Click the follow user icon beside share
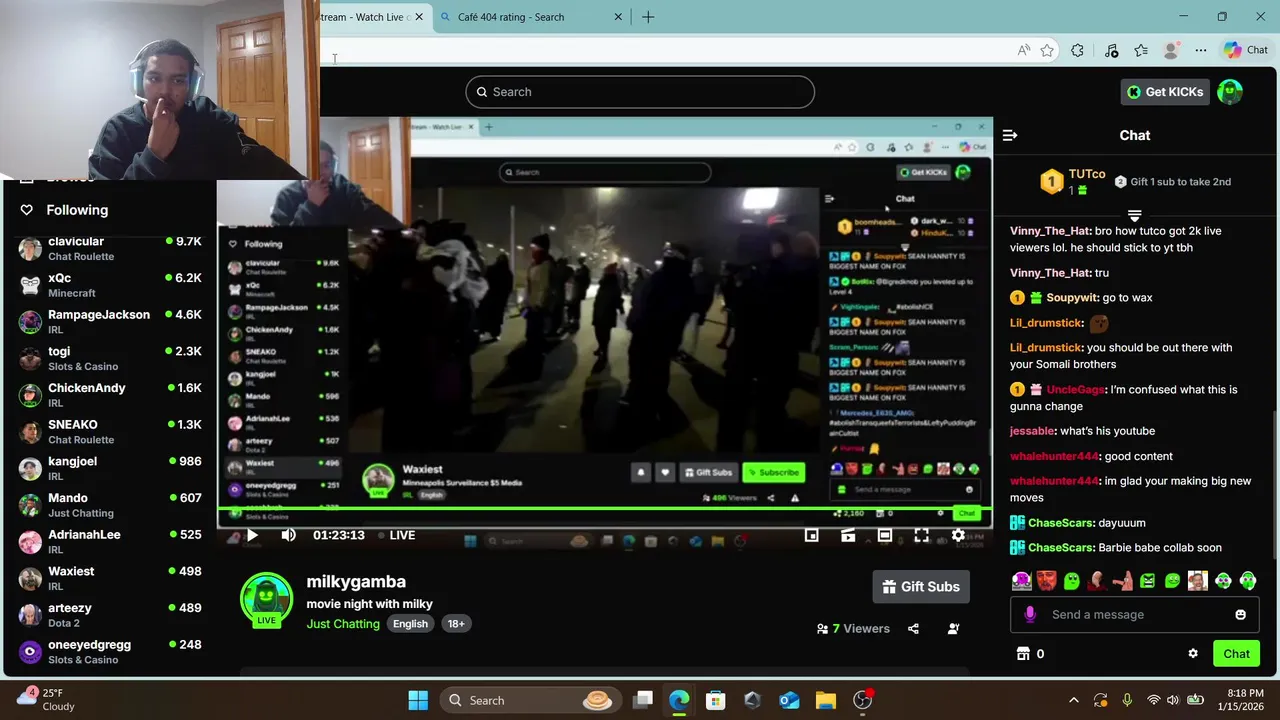The height and width of the screenshot is (720, 1280). (x=953, y=629)
